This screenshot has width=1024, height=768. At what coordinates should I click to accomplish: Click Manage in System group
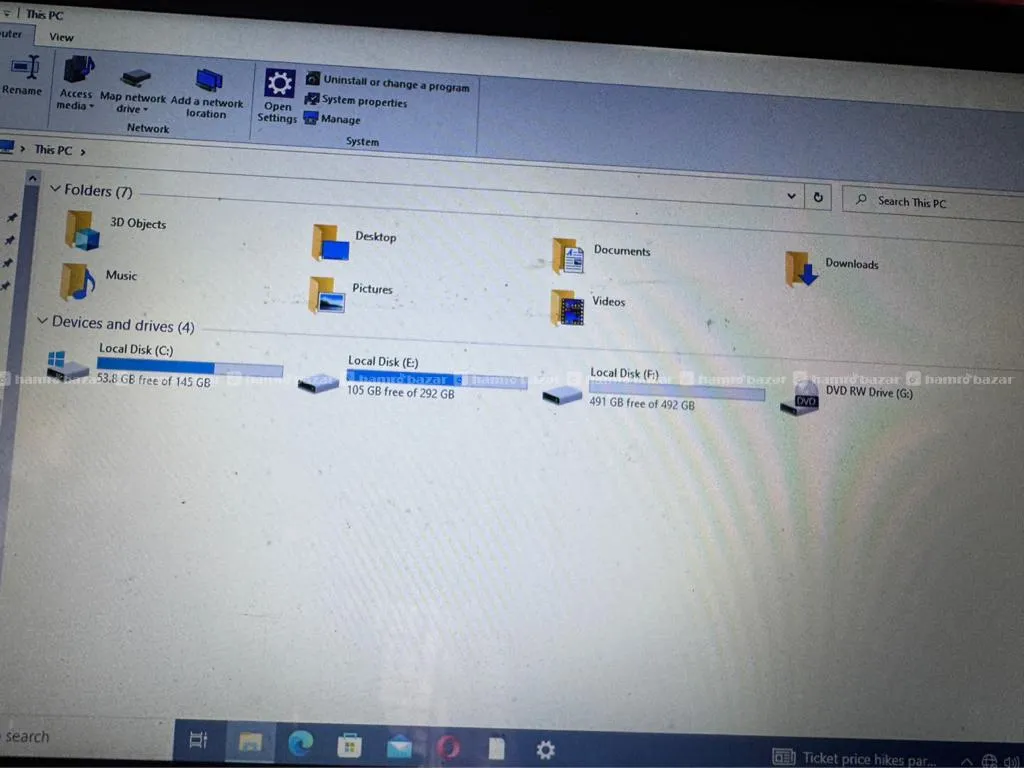point(339,120)
